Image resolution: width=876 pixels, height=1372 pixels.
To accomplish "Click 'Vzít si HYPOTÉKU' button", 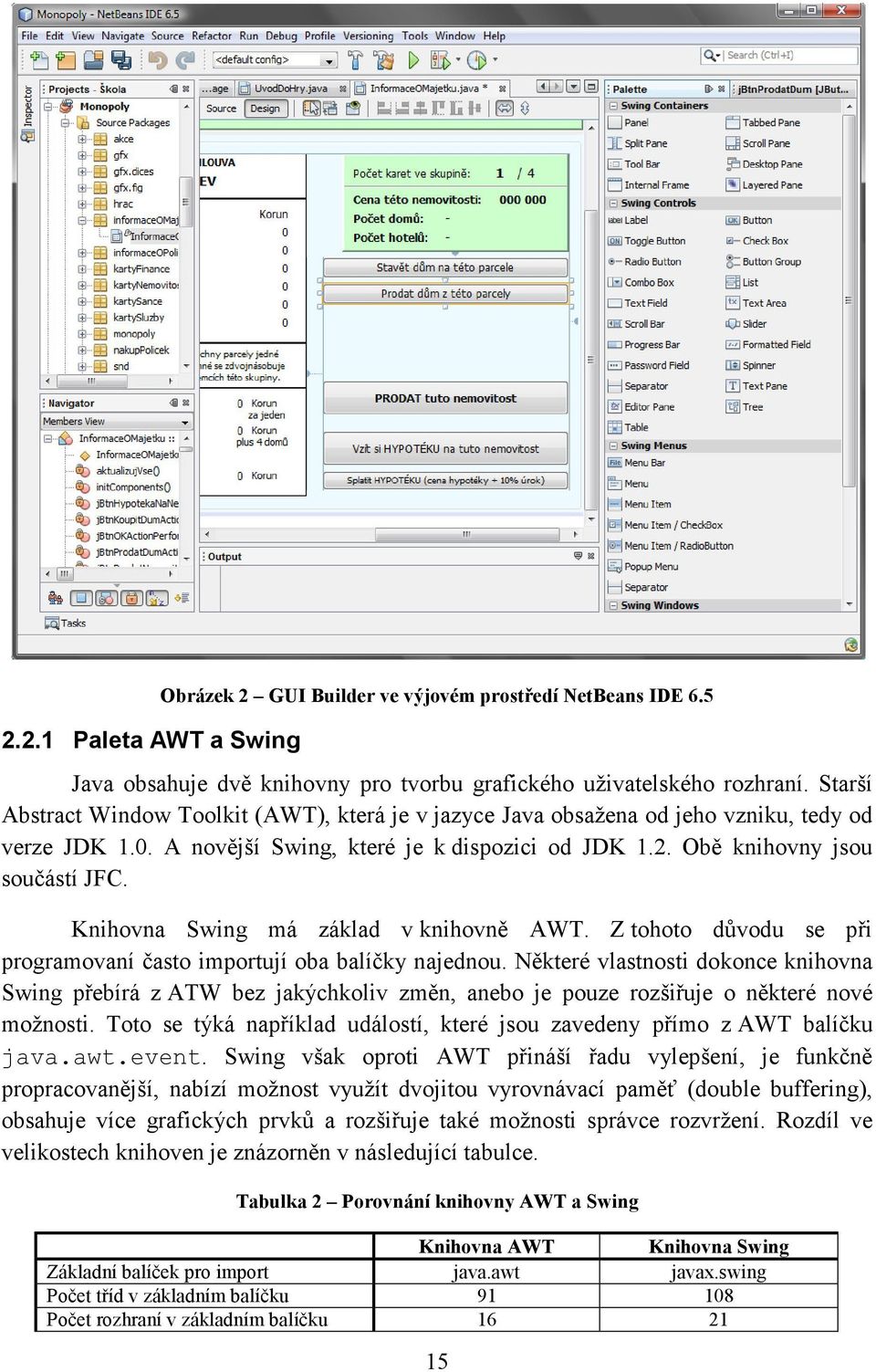I will (x=445, y=448).
